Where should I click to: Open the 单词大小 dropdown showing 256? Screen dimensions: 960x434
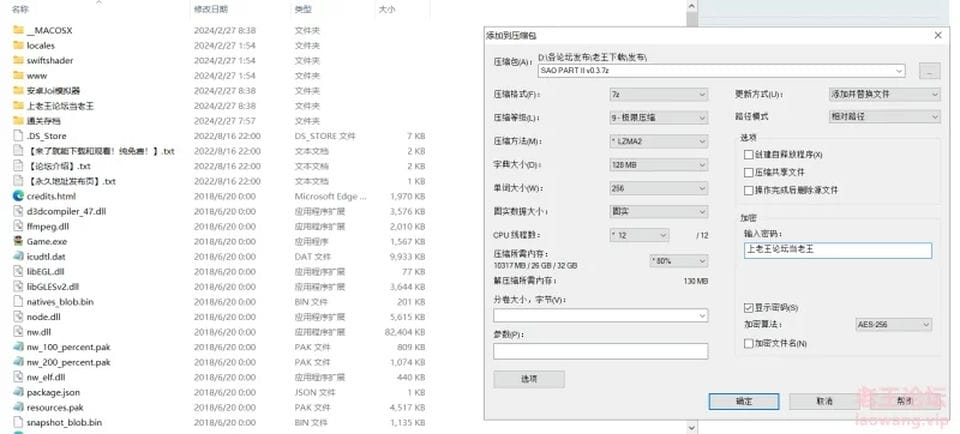pos(659,189)
